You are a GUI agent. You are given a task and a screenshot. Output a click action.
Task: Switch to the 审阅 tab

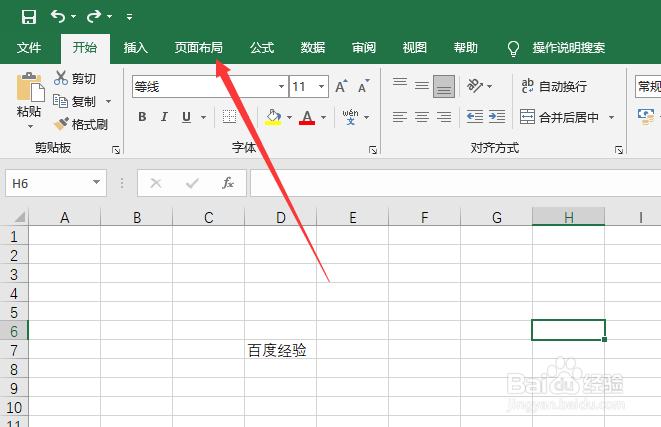[364, 48]
